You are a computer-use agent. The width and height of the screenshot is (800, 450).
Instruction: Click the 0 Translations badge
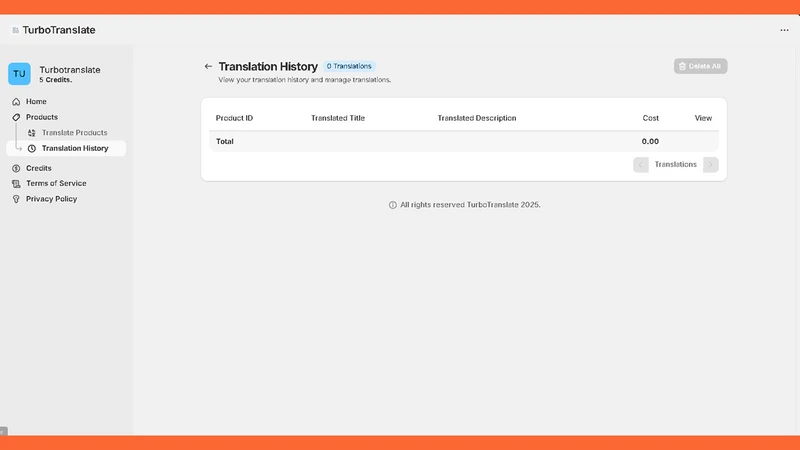(349, 66)
